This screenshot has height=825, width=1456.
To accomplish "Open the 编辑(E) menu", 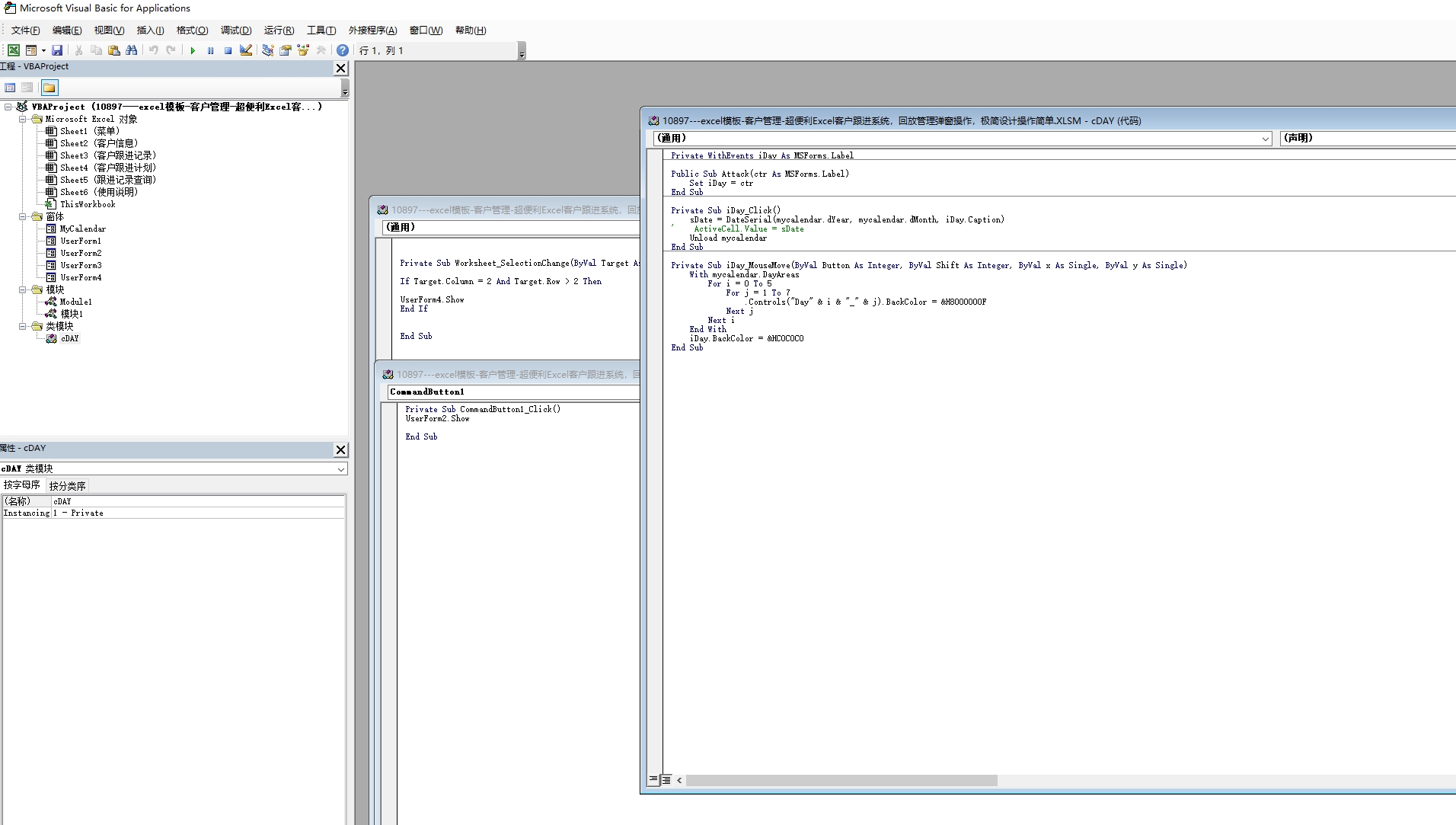I will point(67,30).
